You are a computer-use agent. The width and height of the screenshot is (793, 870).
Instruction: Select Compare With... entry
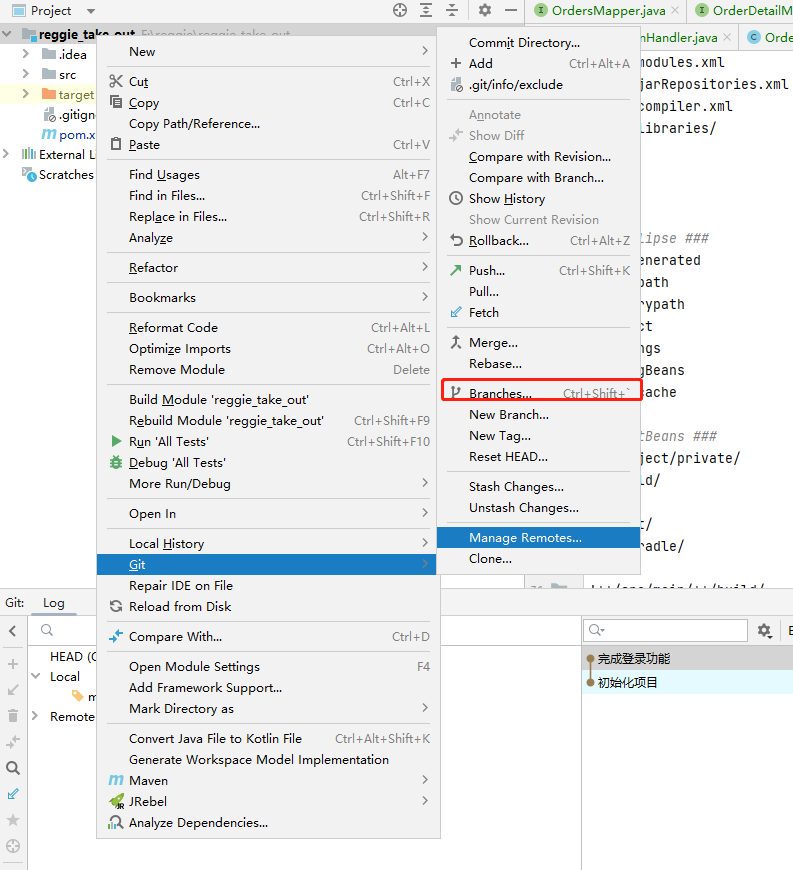(x=269, y=637)
